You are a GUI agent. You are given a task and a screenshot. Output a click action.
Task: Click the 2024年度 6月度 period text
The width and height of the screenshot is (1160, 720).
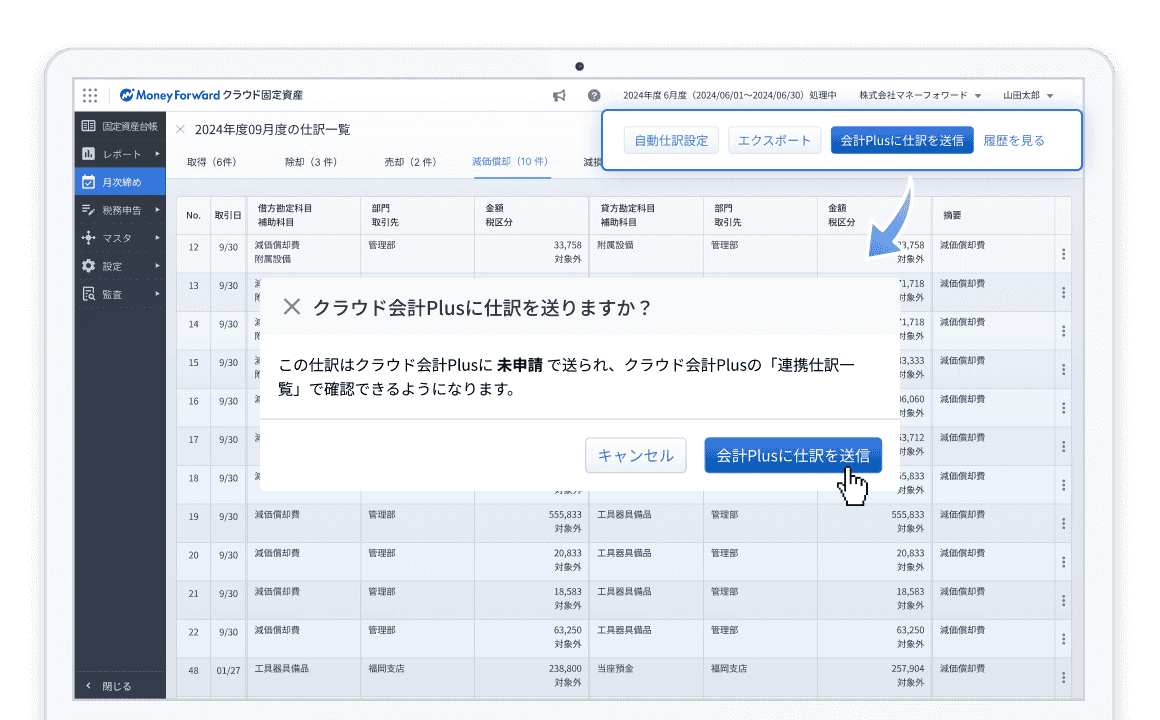(729, 95)
